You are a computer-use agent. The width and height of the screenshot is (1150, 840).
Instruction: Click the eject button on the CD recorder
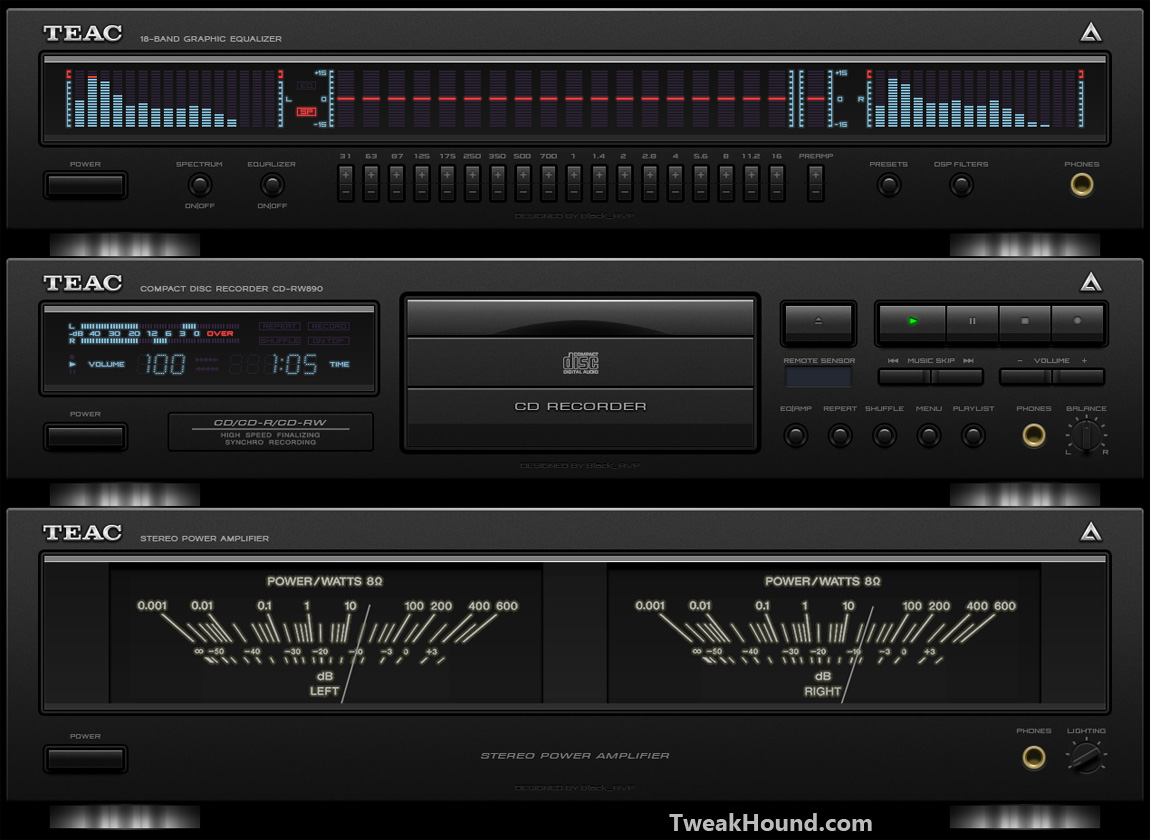tap(818, 321)
